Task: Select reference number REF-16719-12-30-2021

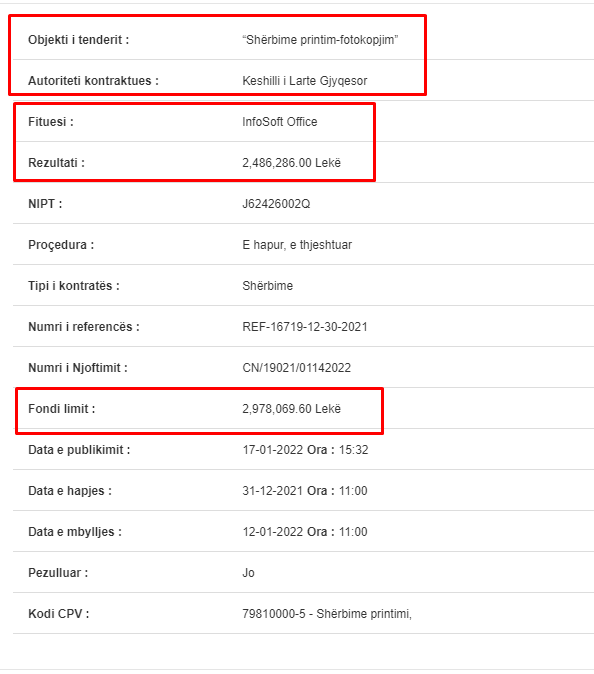Action: [x=305, y=327]
